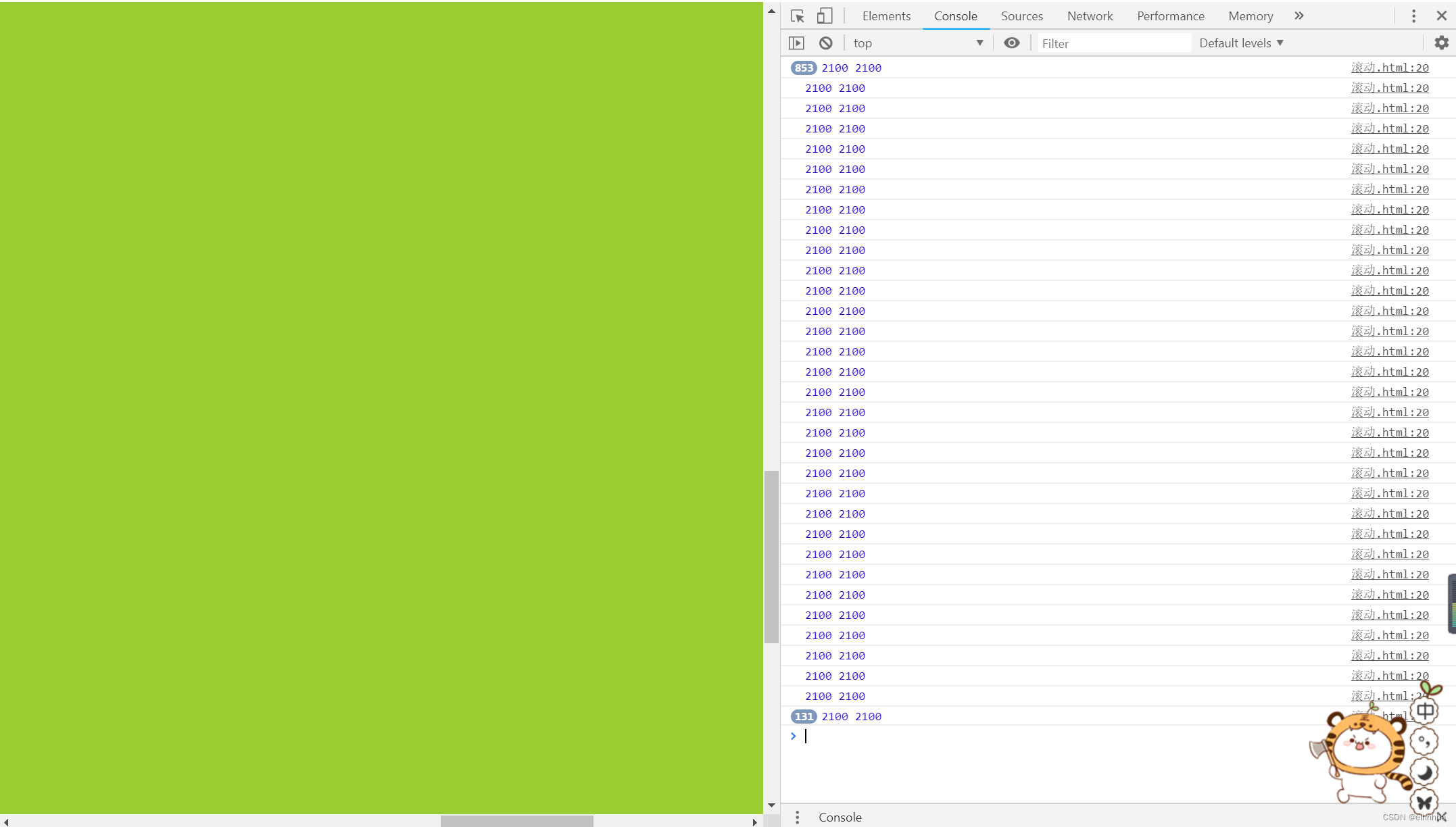1456x827 pixels.
Task: Open the top JavaScript context dropdown
Action: coord(917,43)
